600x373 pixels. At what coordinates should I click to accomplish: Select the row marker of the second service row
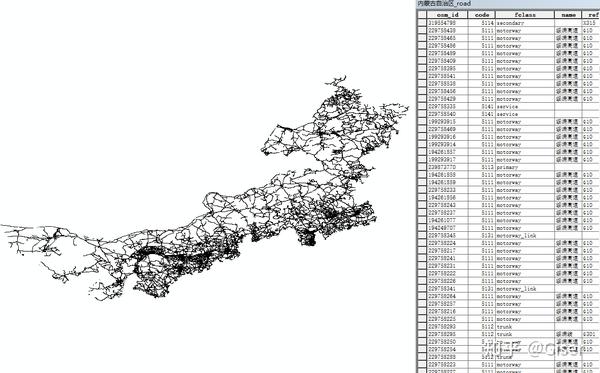pos(422,114)
